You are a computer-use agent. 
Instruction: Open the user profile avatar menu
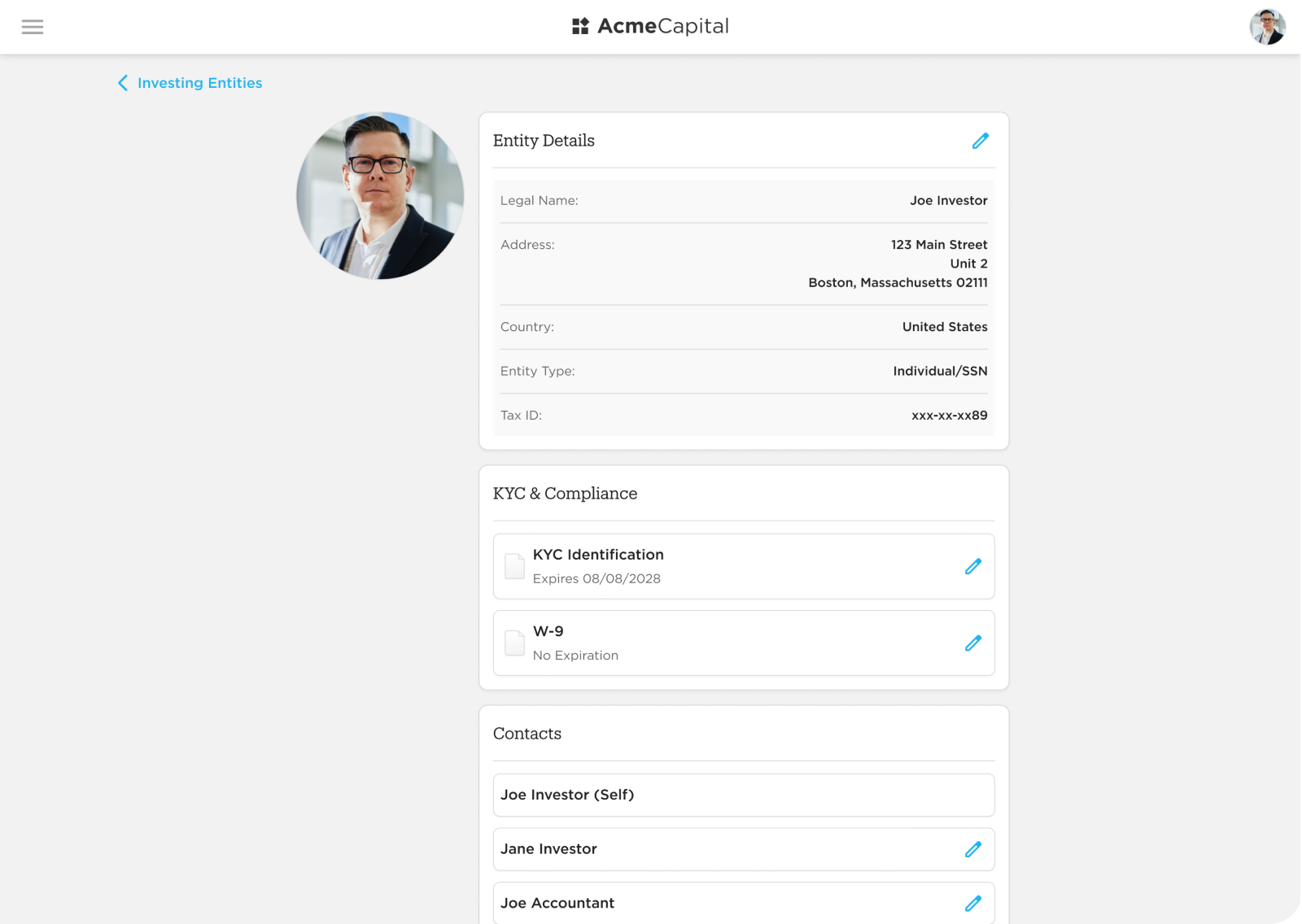pyautogui.click(x=1267, y=27)
